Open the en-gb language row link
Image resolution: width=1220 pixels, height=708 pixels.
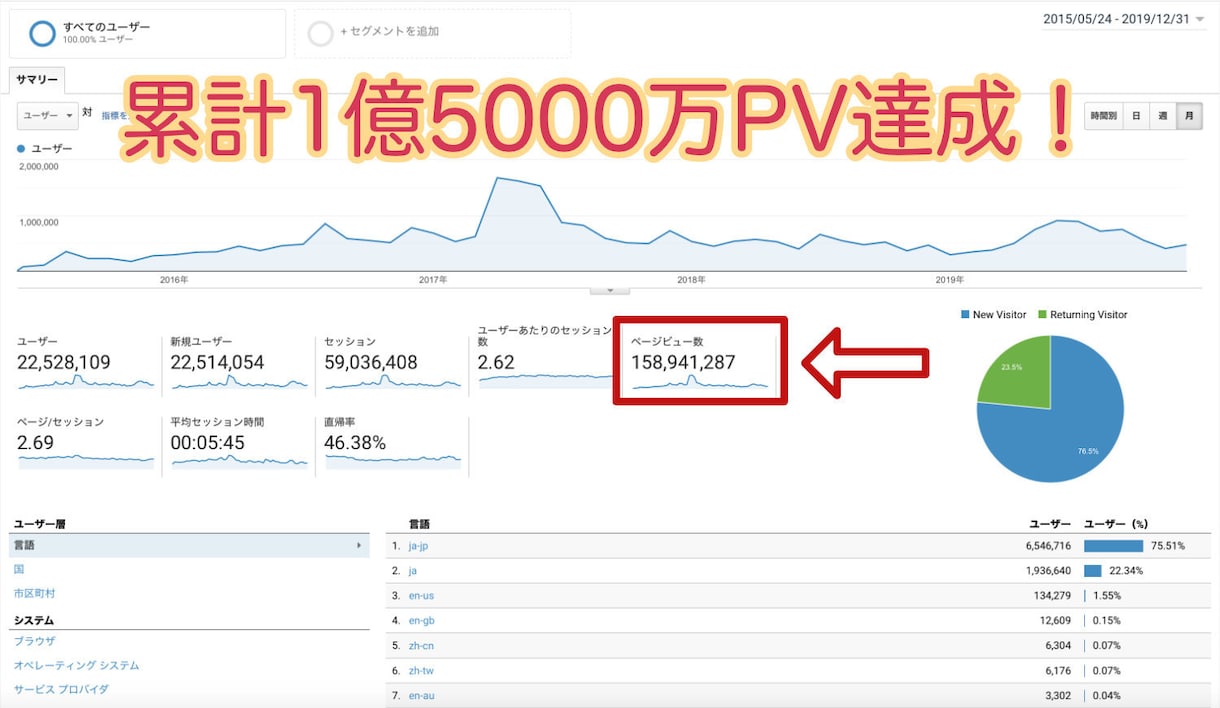tap(421, 620)
